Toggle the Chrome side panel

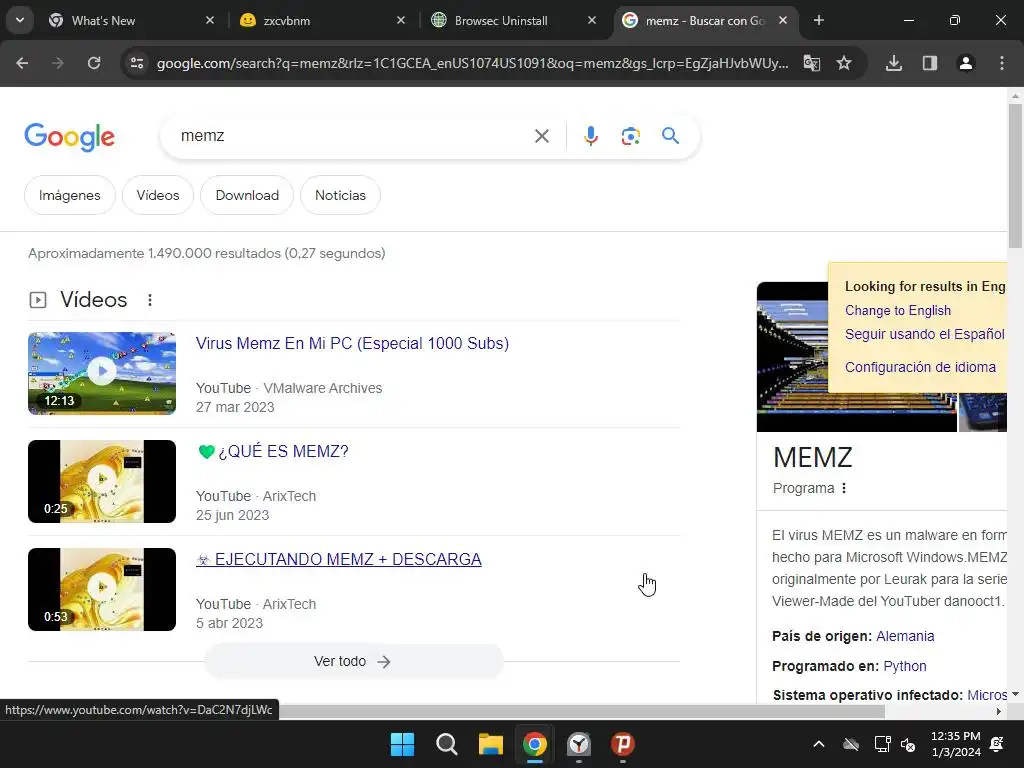click(930, 63)
